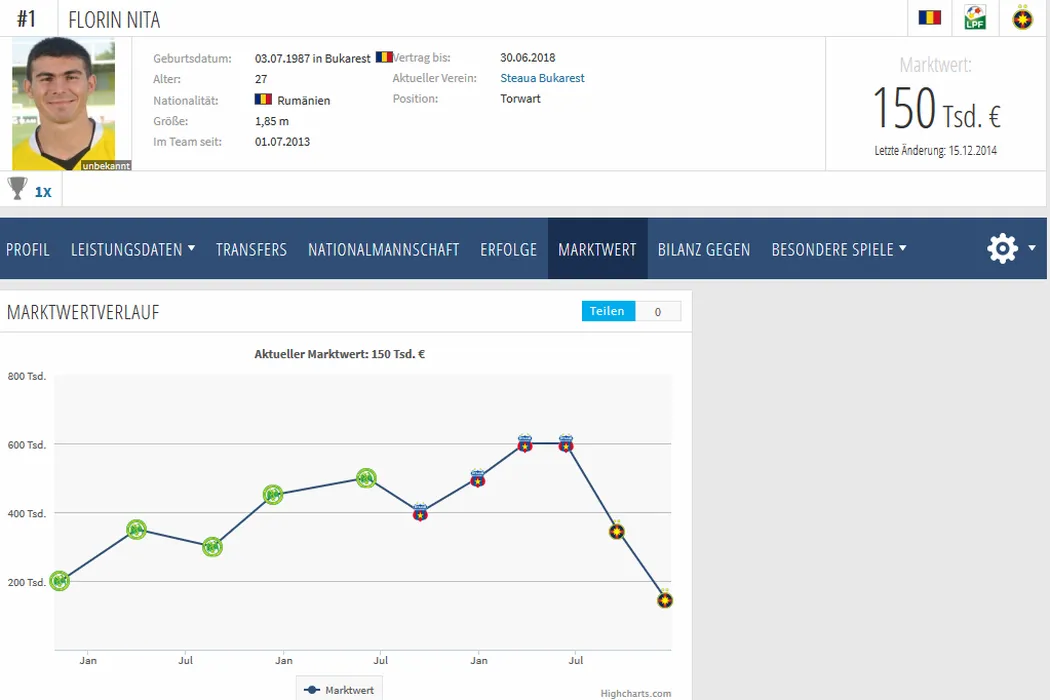The image size is (1050, 700).
Task: Click the green marker at 500 Tsd. peak
Action: click(367, 478)
